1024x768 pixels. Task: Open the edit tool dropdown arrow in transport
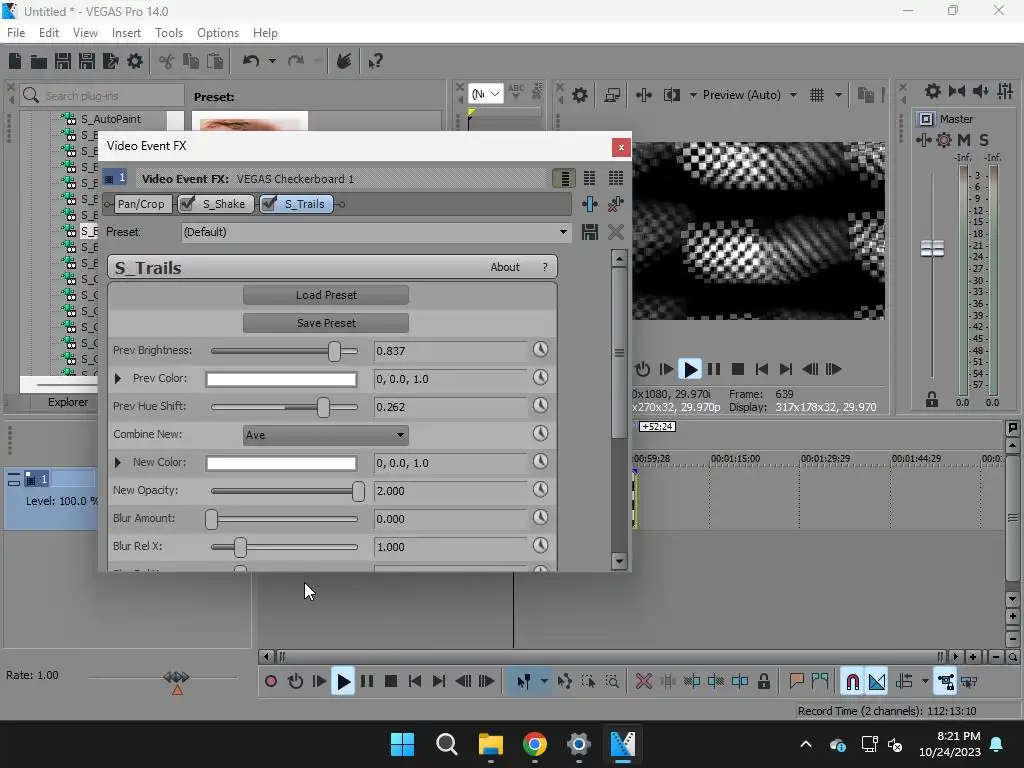pyautogui.click(x=543, y=682)
